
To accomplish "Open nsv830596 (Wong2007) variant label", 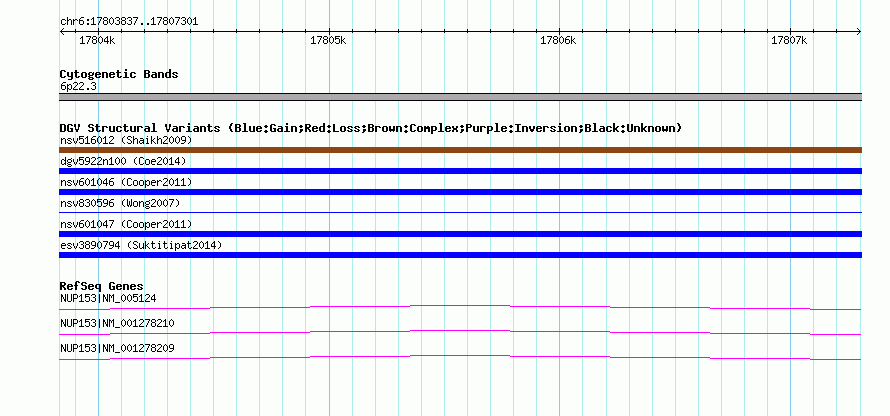I will (x=120, y=203).
